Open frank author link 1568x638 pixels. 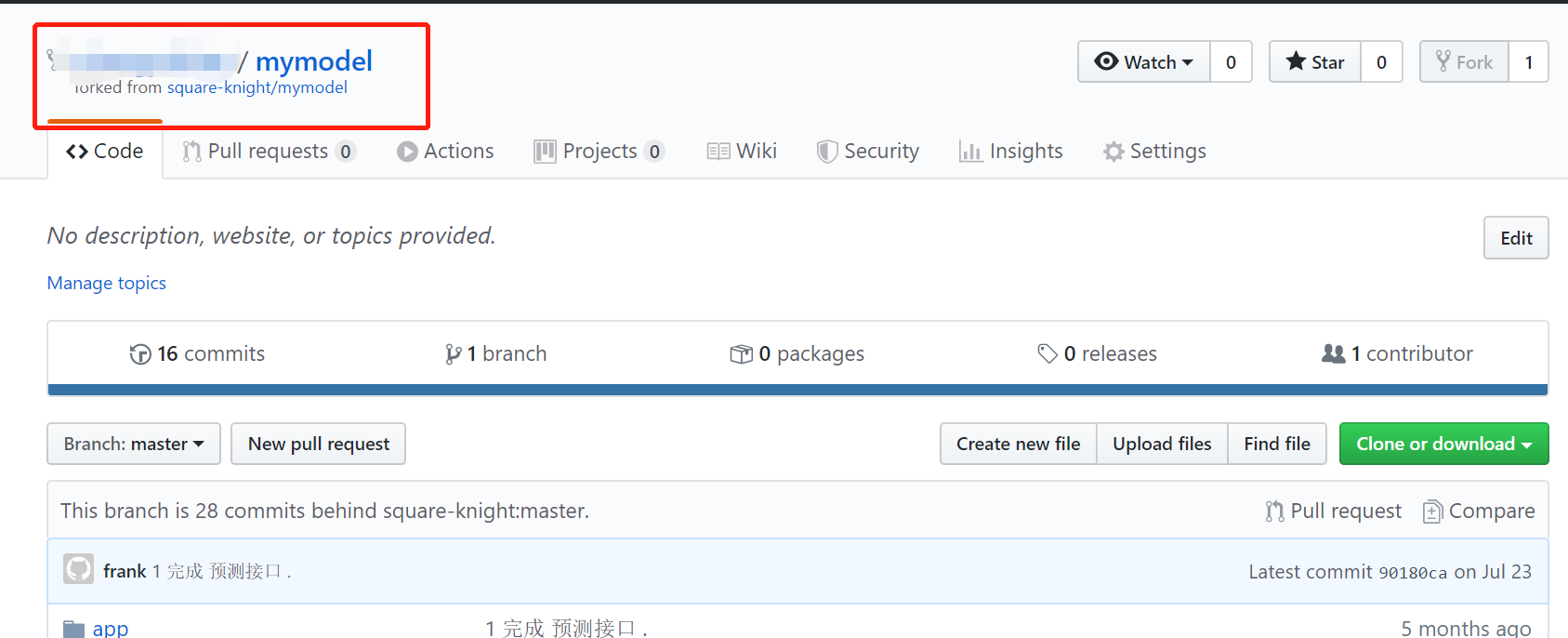pyautogui.click(x=125, y=571)
